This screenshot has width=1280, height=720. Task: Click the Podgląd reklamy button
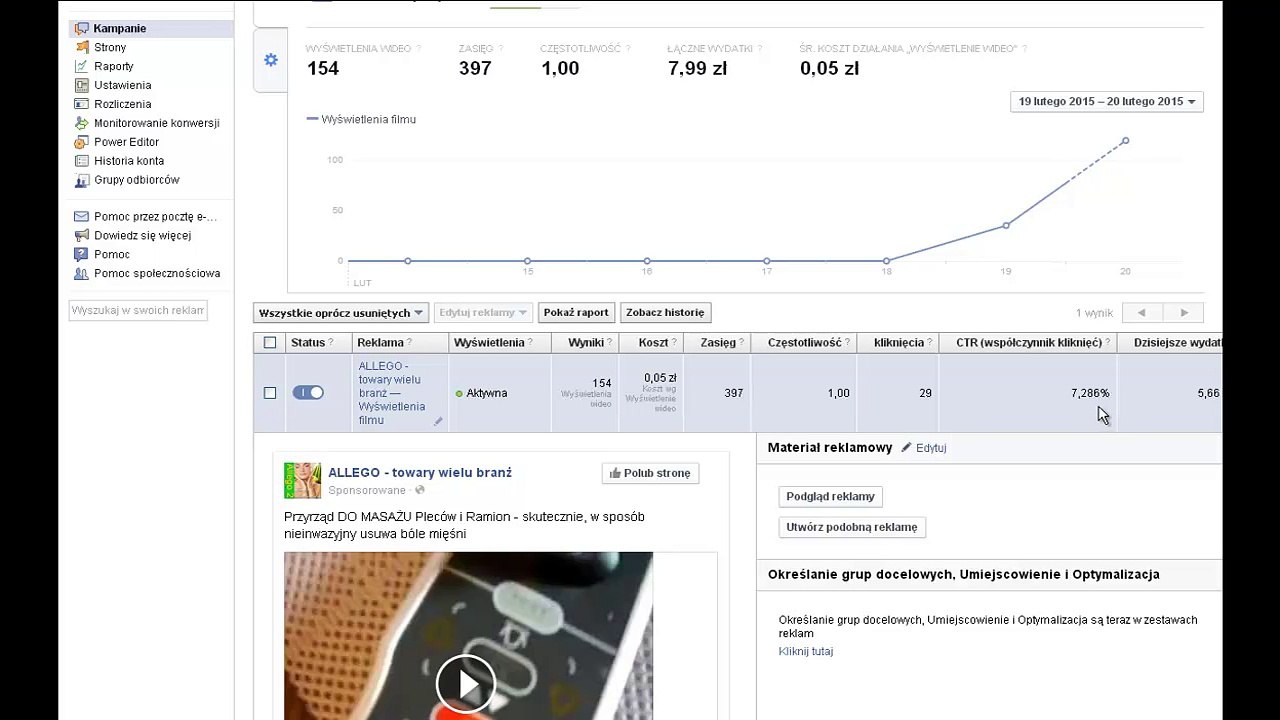coord(831,497)
